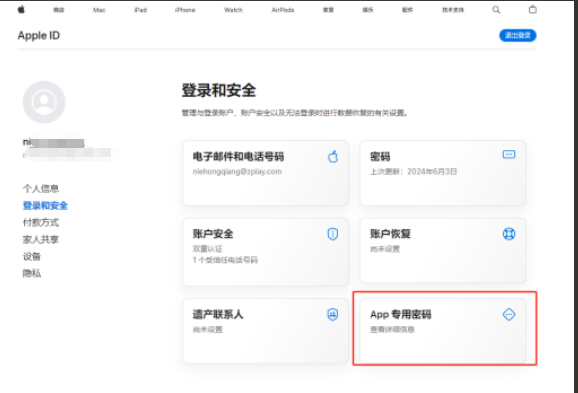The height and width of the screenshot is (393, 578).
Task: Open the 技术支持 menu item
Action: 453,10
